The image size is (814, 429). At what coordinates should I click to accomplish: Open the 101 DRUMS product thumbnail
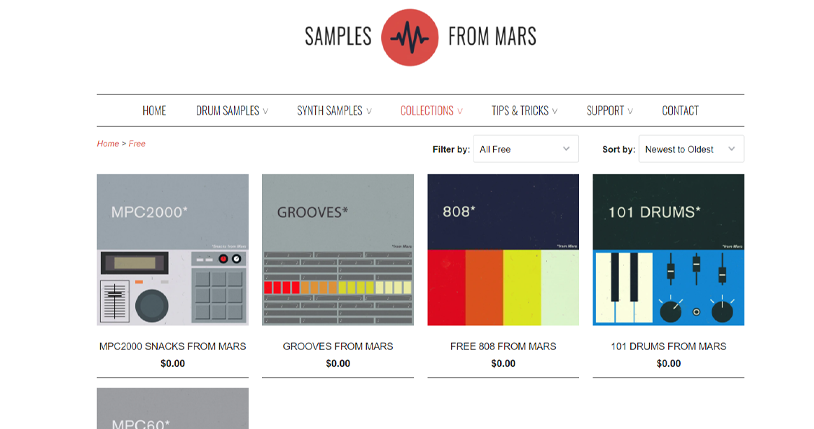click(668, 250)
